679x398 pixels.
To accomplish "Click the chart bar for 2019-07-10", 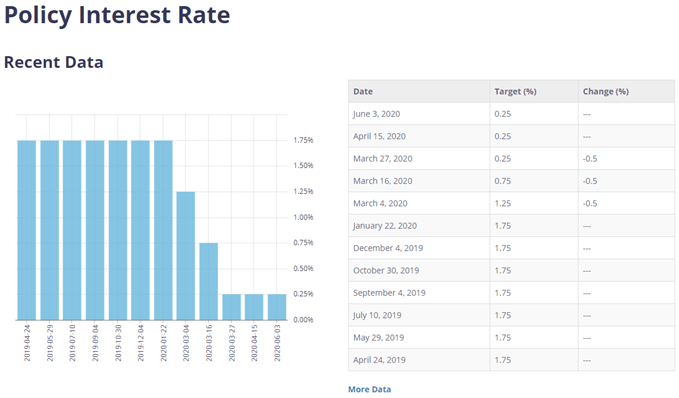I will (72, 230).
